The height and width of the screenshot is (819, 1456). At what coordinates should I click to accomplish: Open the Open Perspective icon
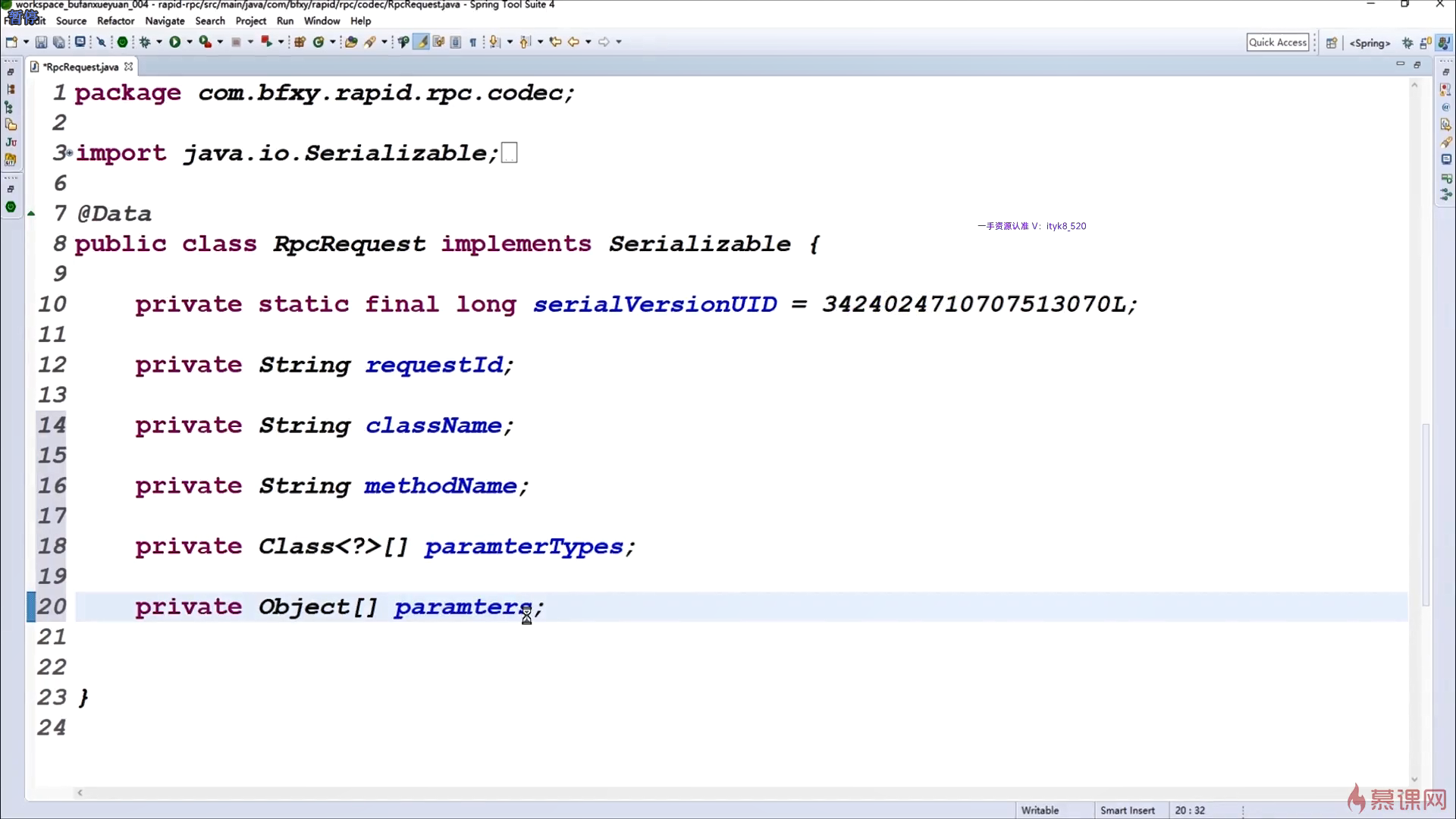coord(1331,42)
